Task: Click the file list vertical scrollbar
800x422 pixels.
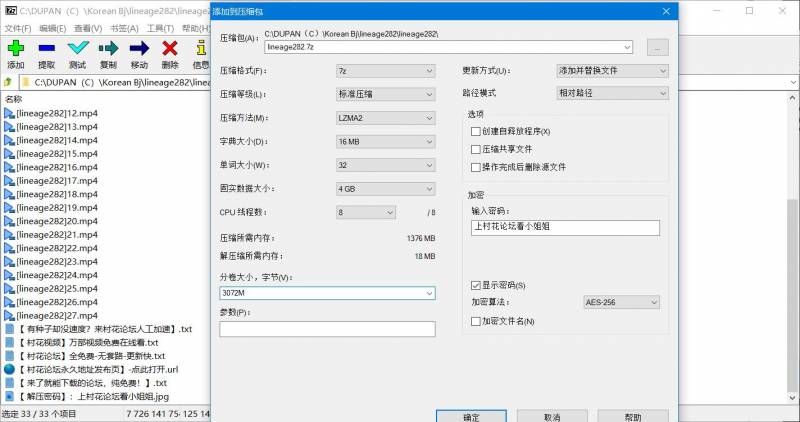Action: coord(793,250)
